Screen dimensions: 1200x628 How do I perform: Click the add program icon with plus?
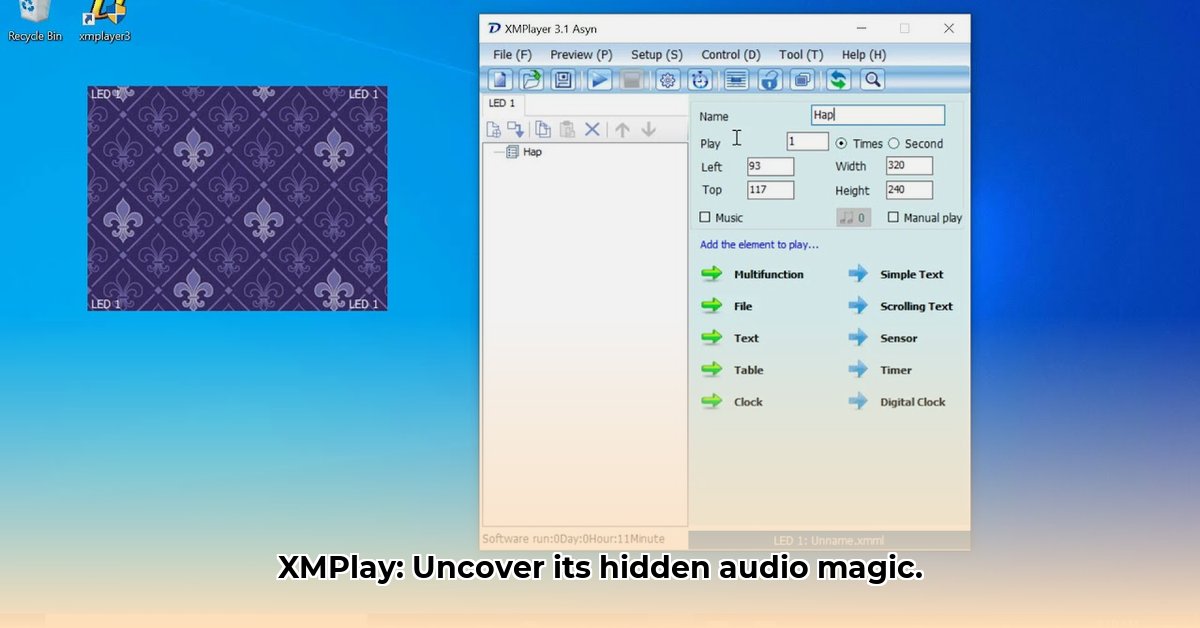tap(494, 129)
